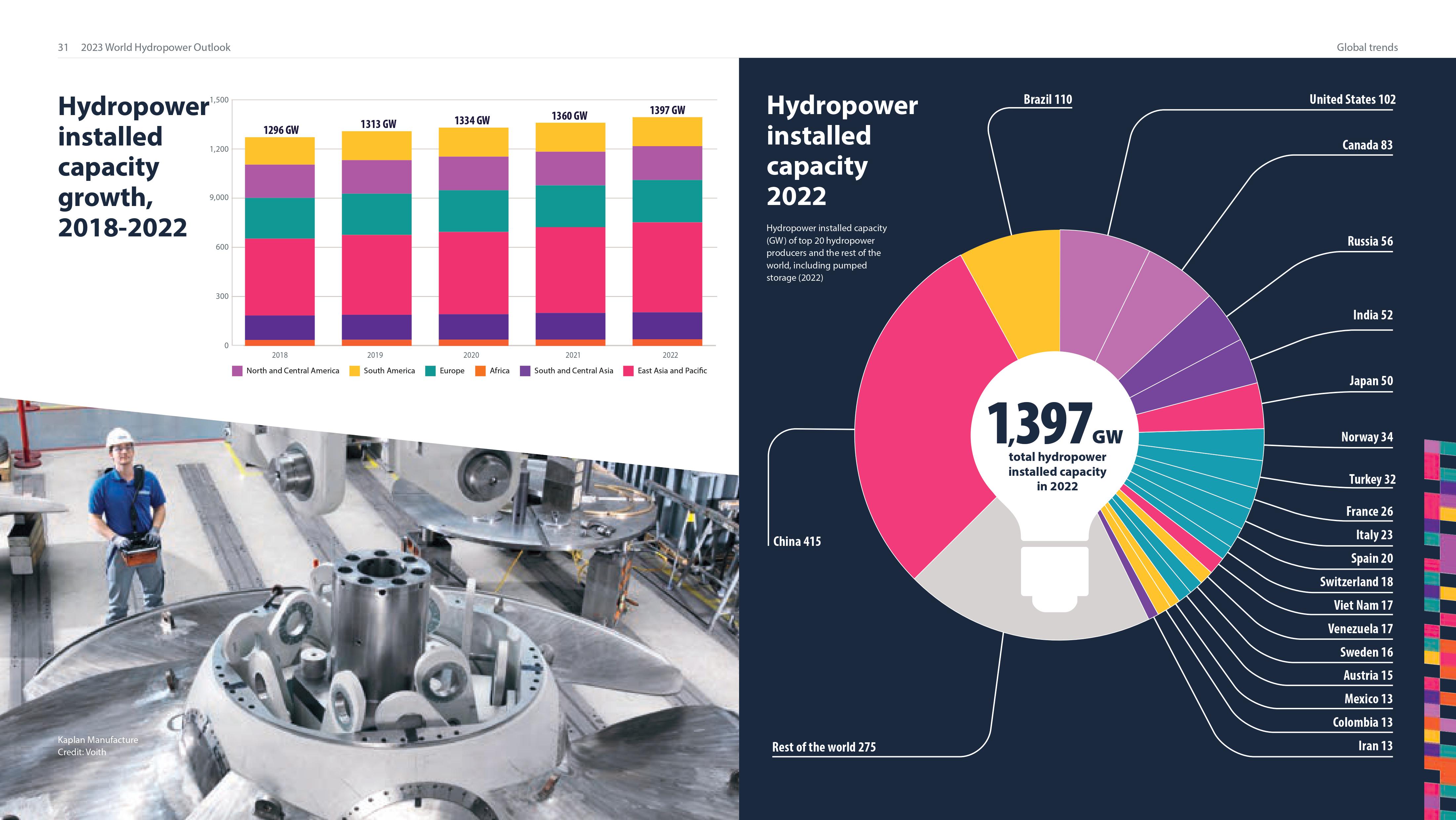Toggle the Africa legend entry
The image size is (1456, 820).
(x=493, y=370)
